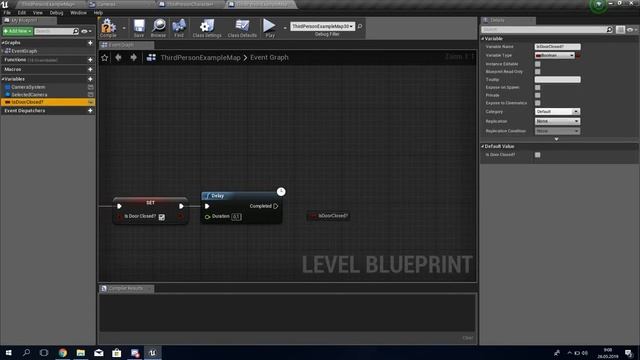The image size is (640, 360).
Task: Open the File menu
Action: pyautogui.click(x=7, y=13)
